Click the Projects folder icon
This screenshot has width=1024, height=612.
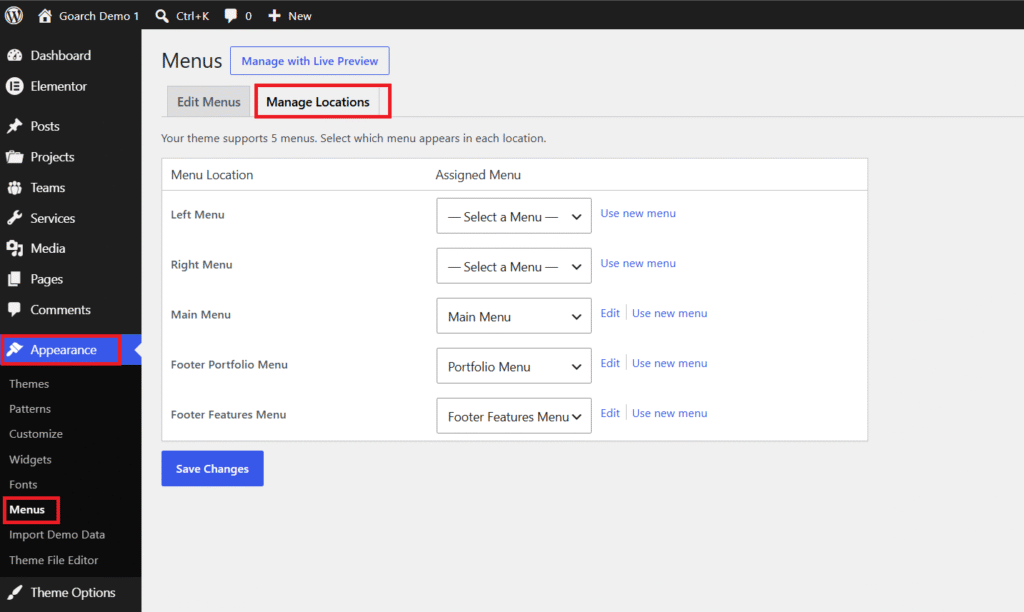14,157
